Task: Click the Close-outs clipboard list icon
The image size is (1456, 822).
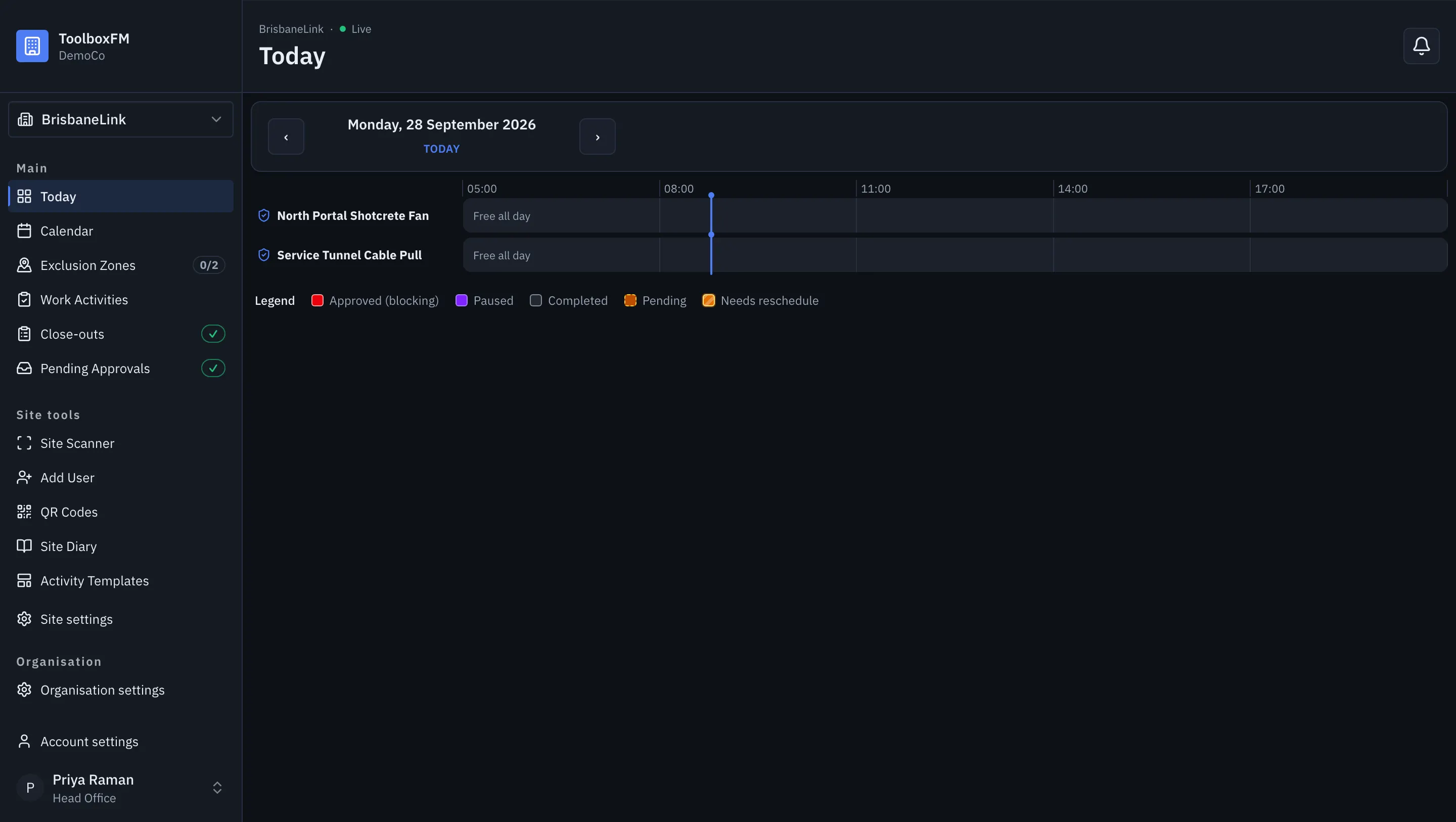Action: [24, 334]
